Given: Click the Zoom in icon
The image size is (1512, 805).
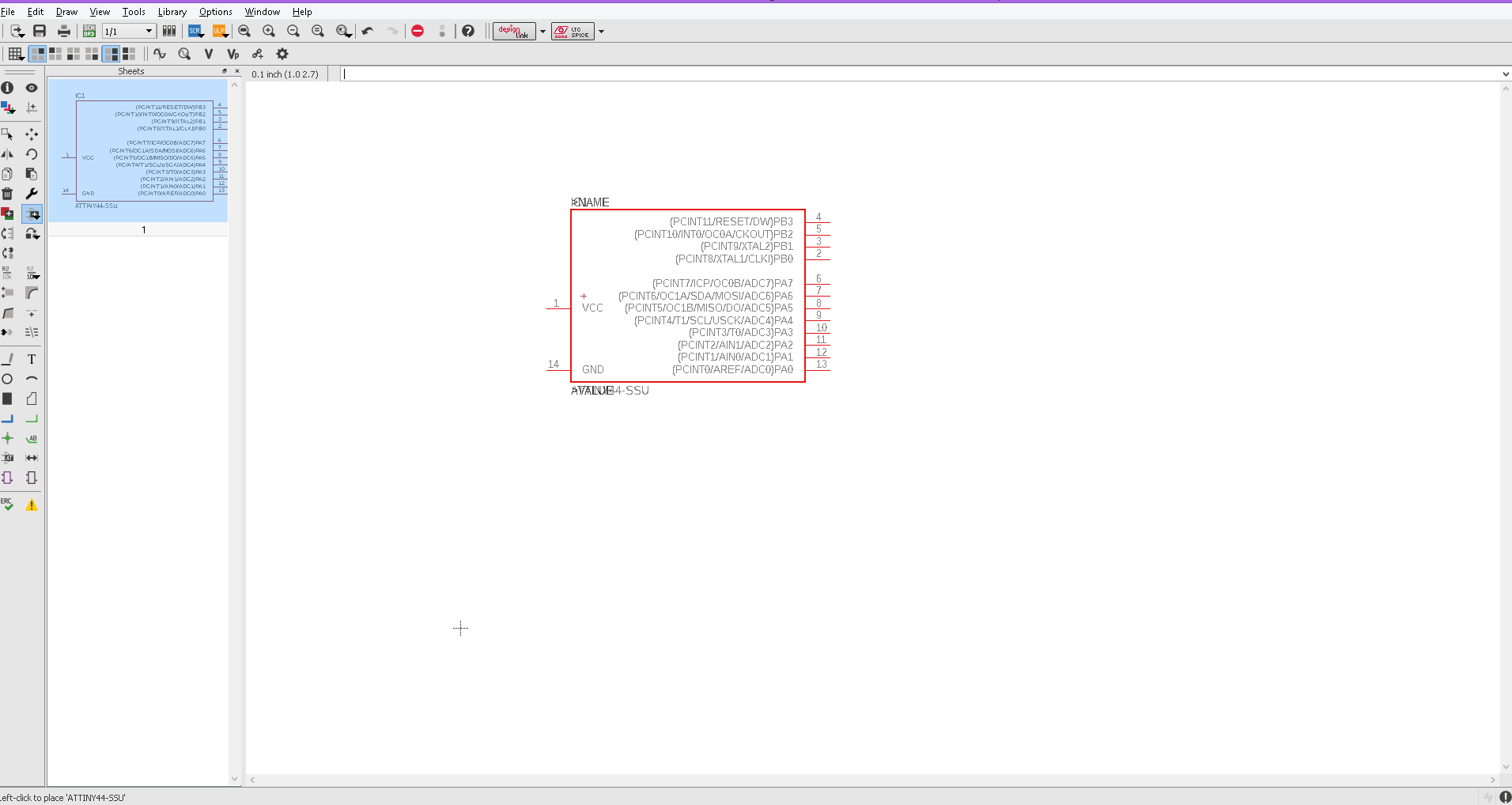Looking at the screenshot, I should pyautogui.click(x=269, y=31).
